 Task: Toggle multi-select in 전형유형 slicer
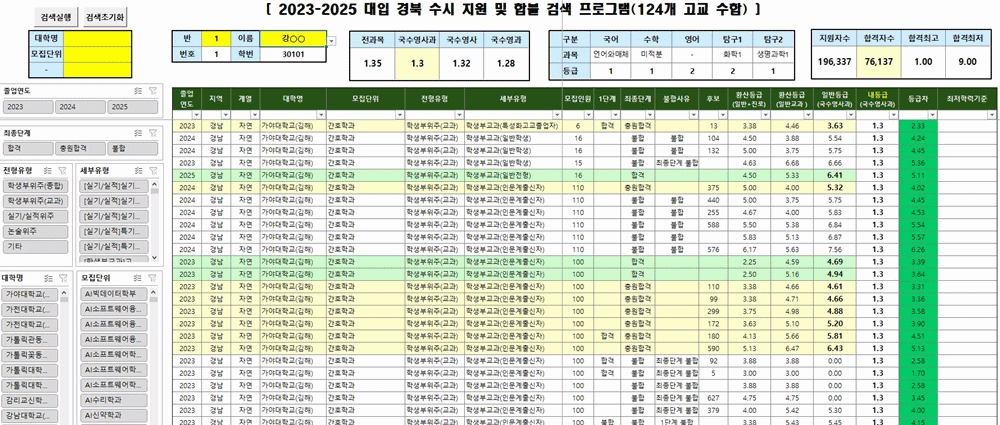pos(48,170)
